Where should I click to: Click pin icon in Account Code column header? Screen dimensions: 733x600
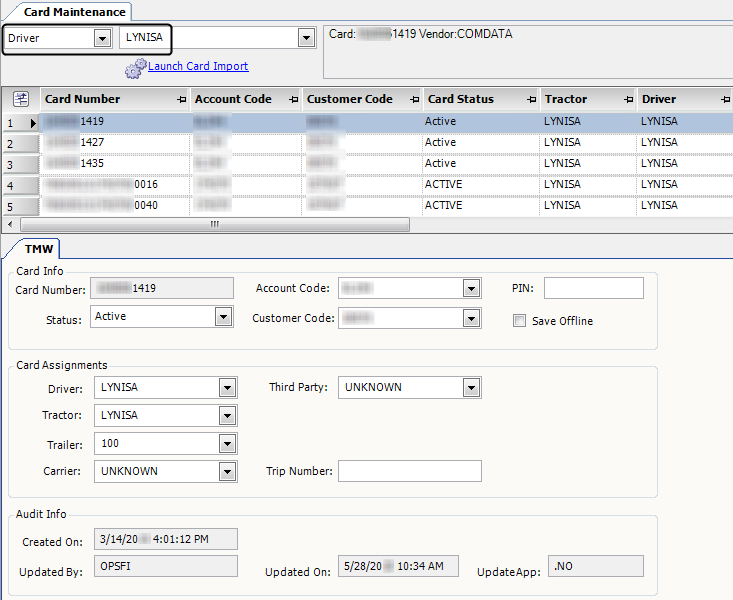point(294,100)
